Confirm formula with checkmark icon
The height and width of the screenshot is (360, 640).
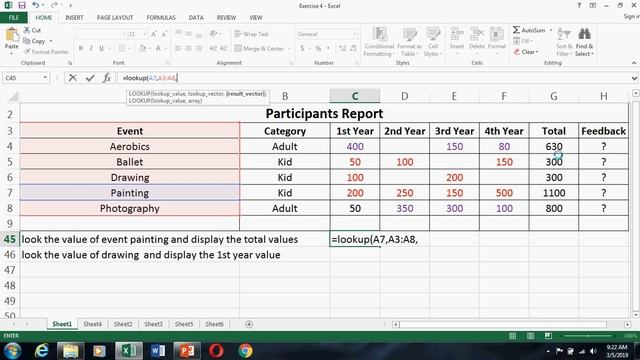coord(90,78)
